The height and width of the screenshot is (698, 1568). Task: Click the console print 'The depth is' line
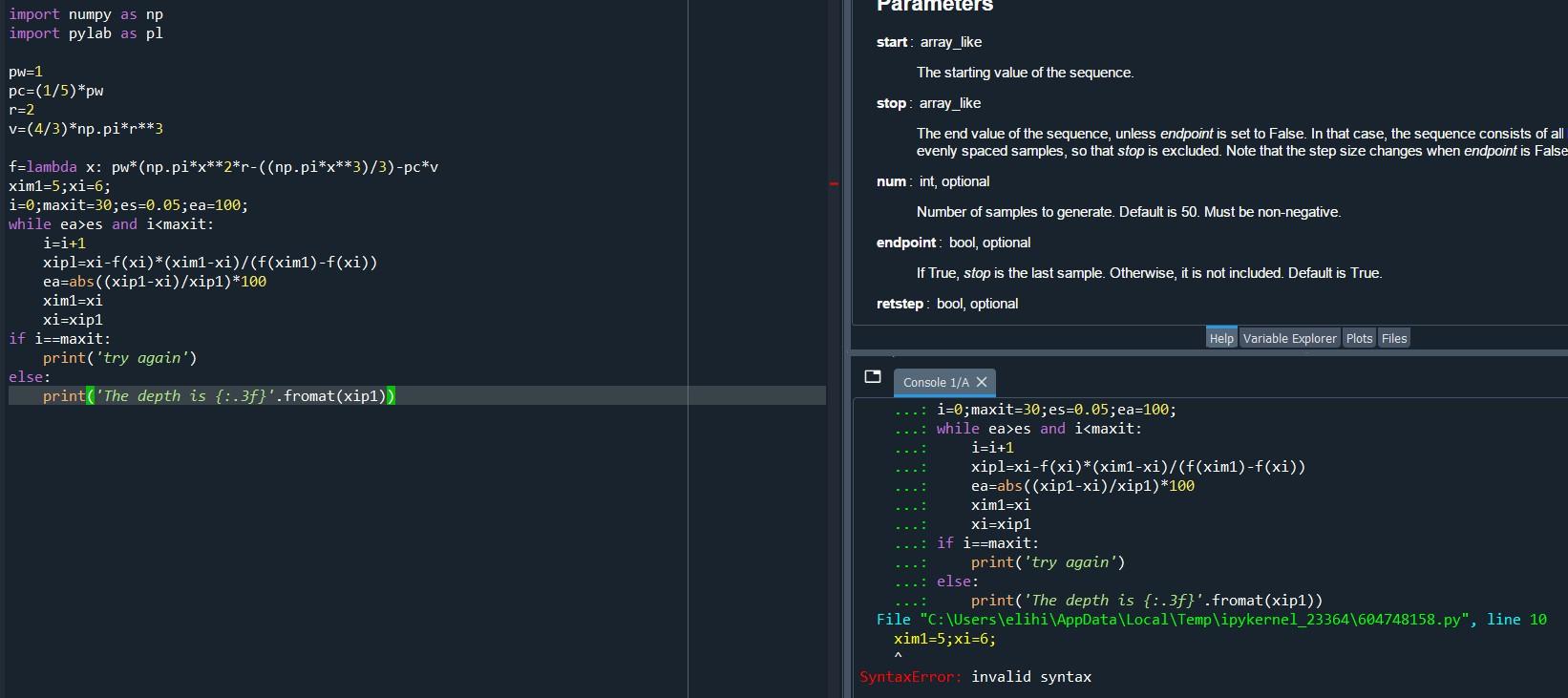(1147, 601)
